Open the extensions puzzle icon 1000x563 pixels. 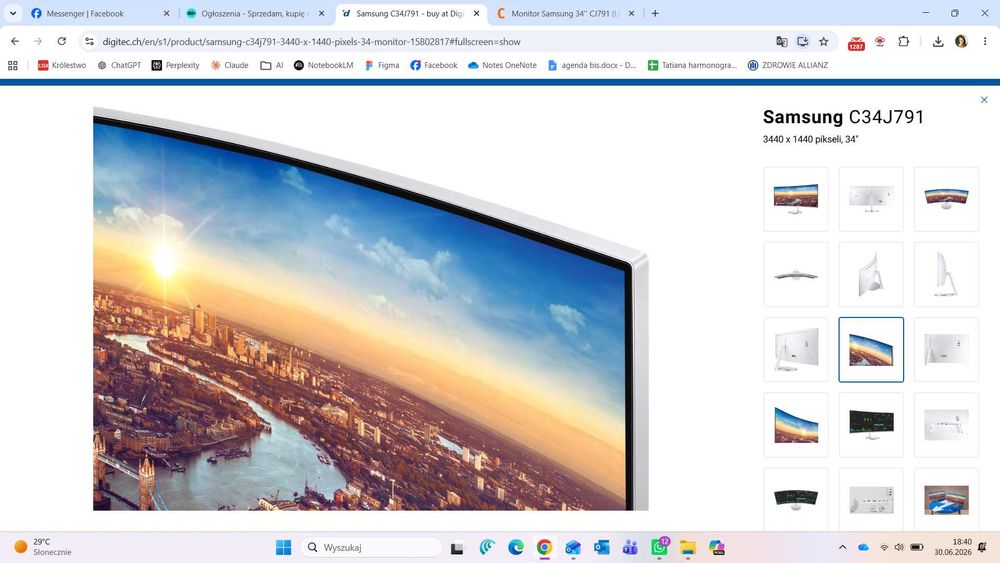point(903,41)
